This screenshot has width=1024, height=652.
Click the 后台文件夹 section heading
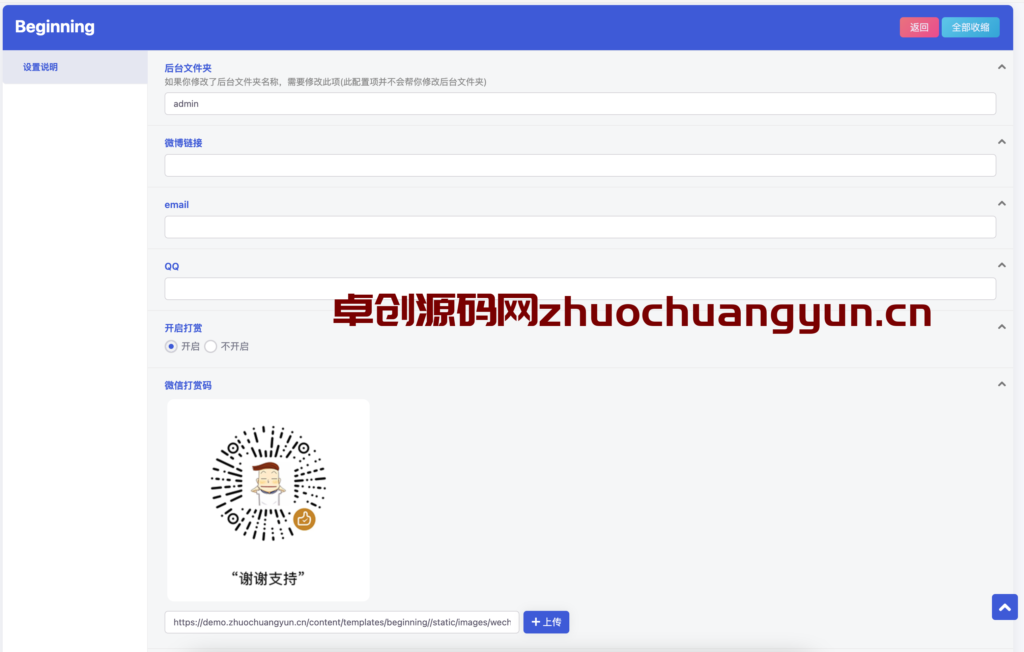tap(188, 68)
